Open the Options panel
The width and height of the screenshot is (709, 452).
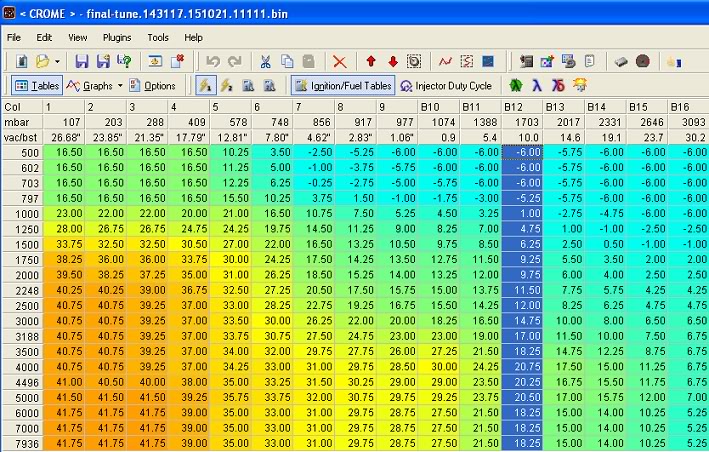point(152,85)
